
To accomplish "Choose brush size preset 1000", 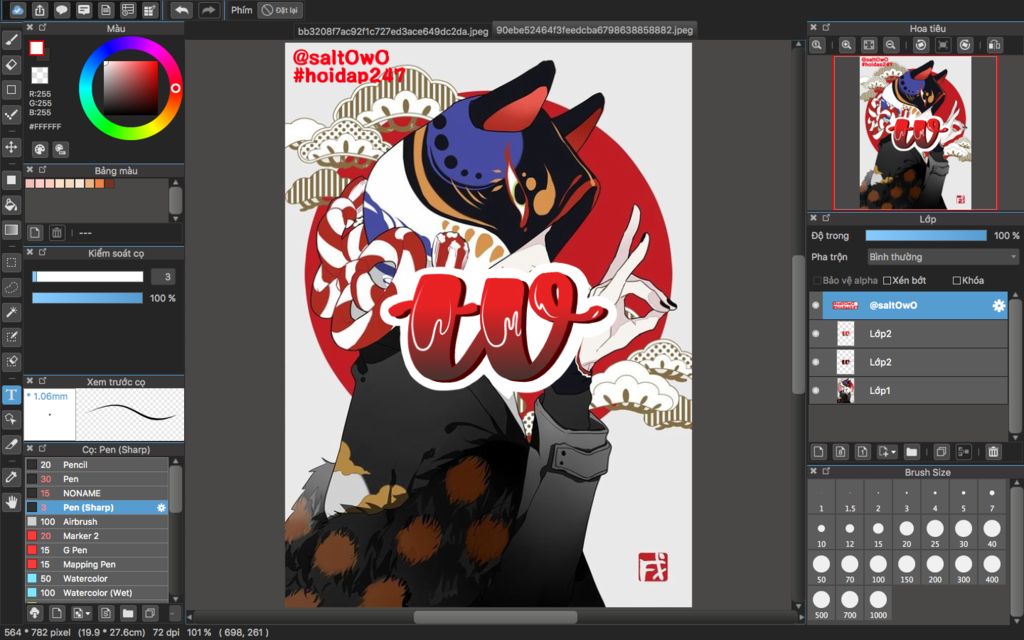I will (878, 603).
